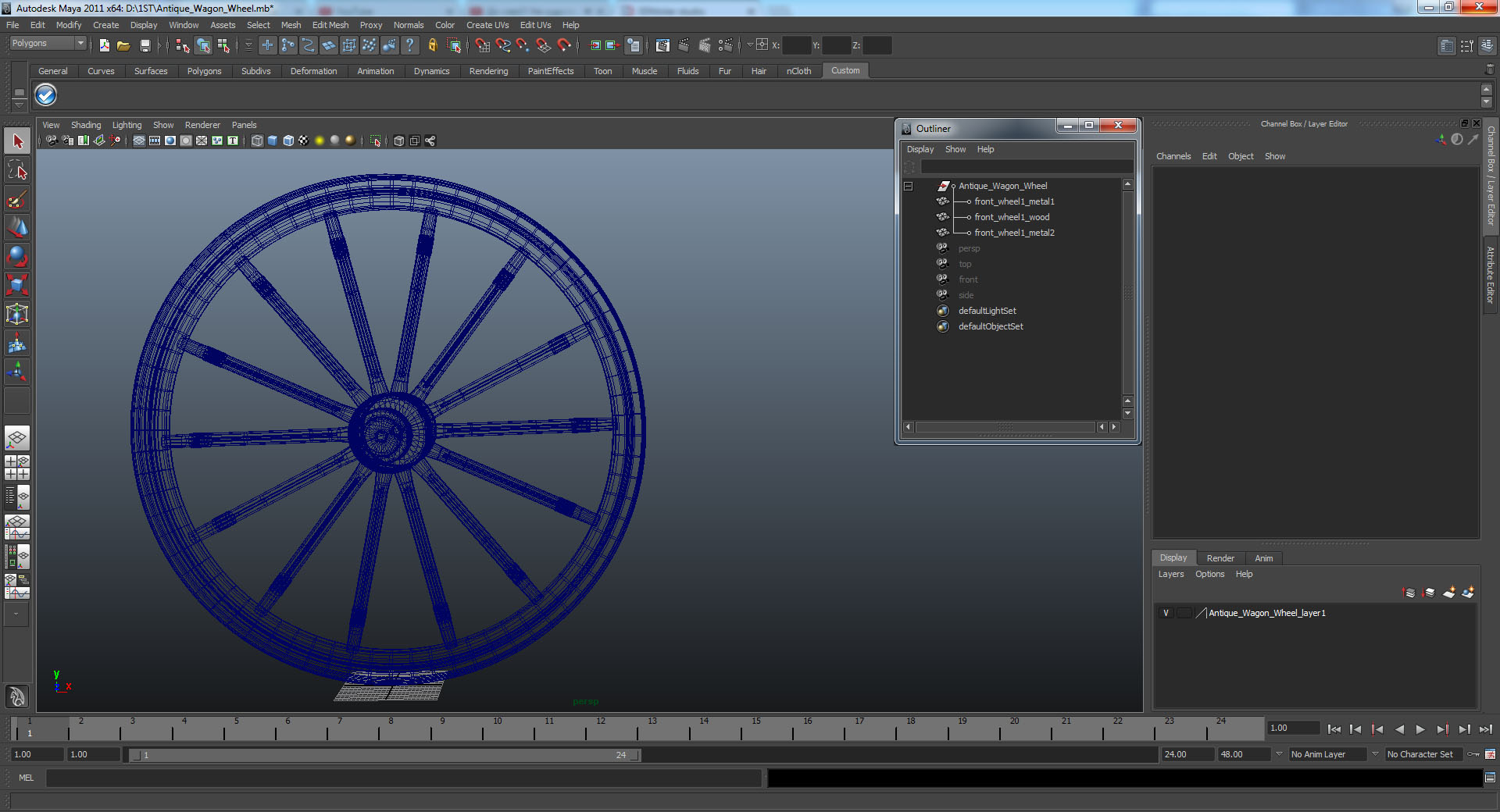Activate the Scale tool cube icon
Viewport: 1500px width, 812px height.
[17, 285]
